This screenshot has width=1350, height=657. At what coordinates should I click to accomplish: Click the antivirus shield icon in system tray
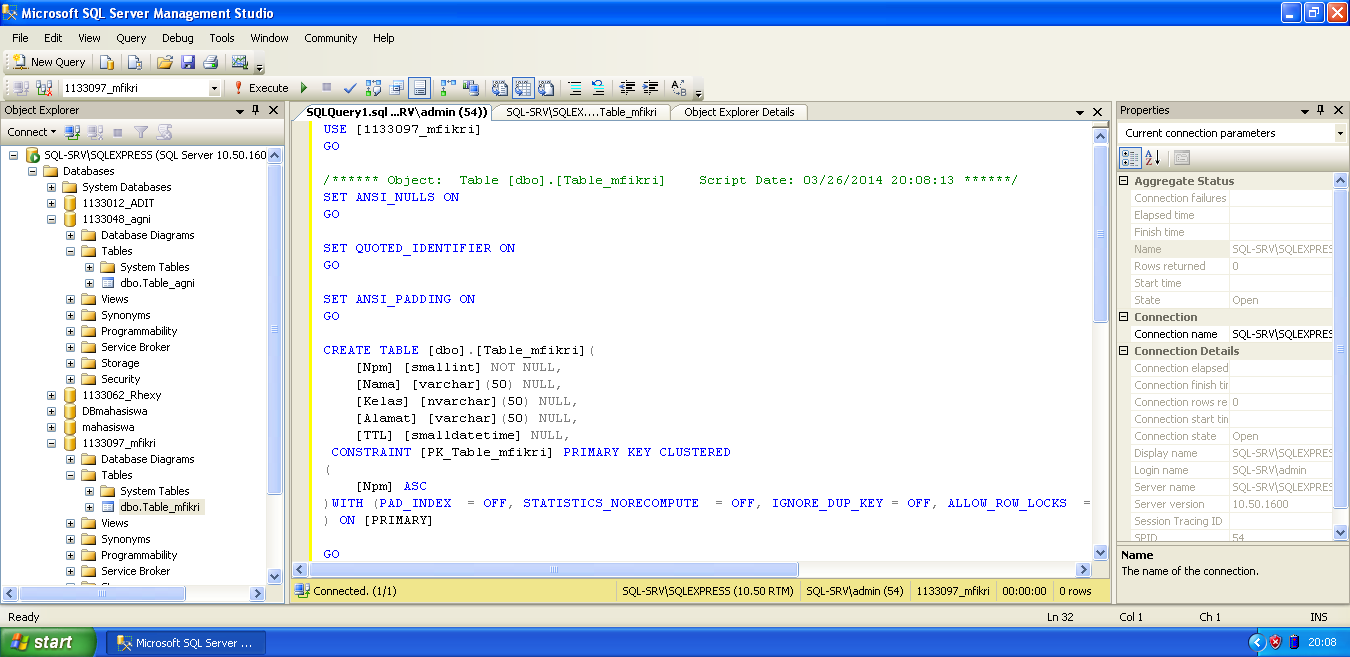click(1275, 642)
